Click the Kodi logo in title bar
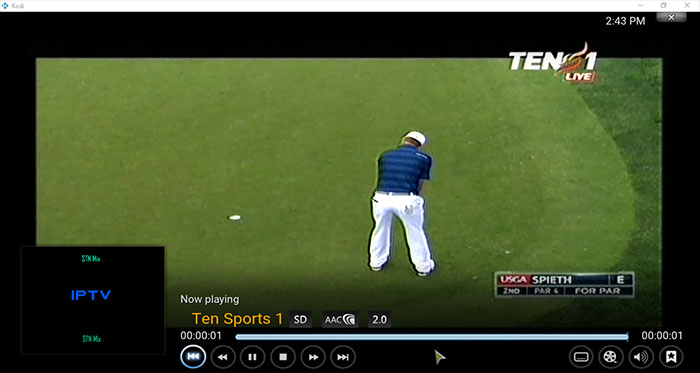This screenshot has height=373, width=700. [5, 5]
